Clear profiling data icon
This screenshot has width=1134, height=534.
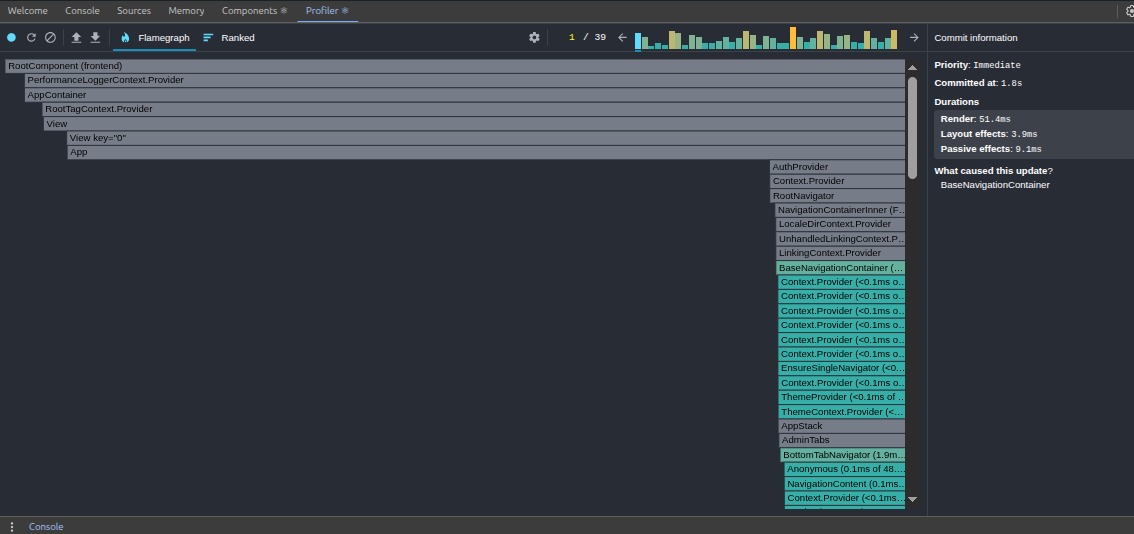coord(50,38)
